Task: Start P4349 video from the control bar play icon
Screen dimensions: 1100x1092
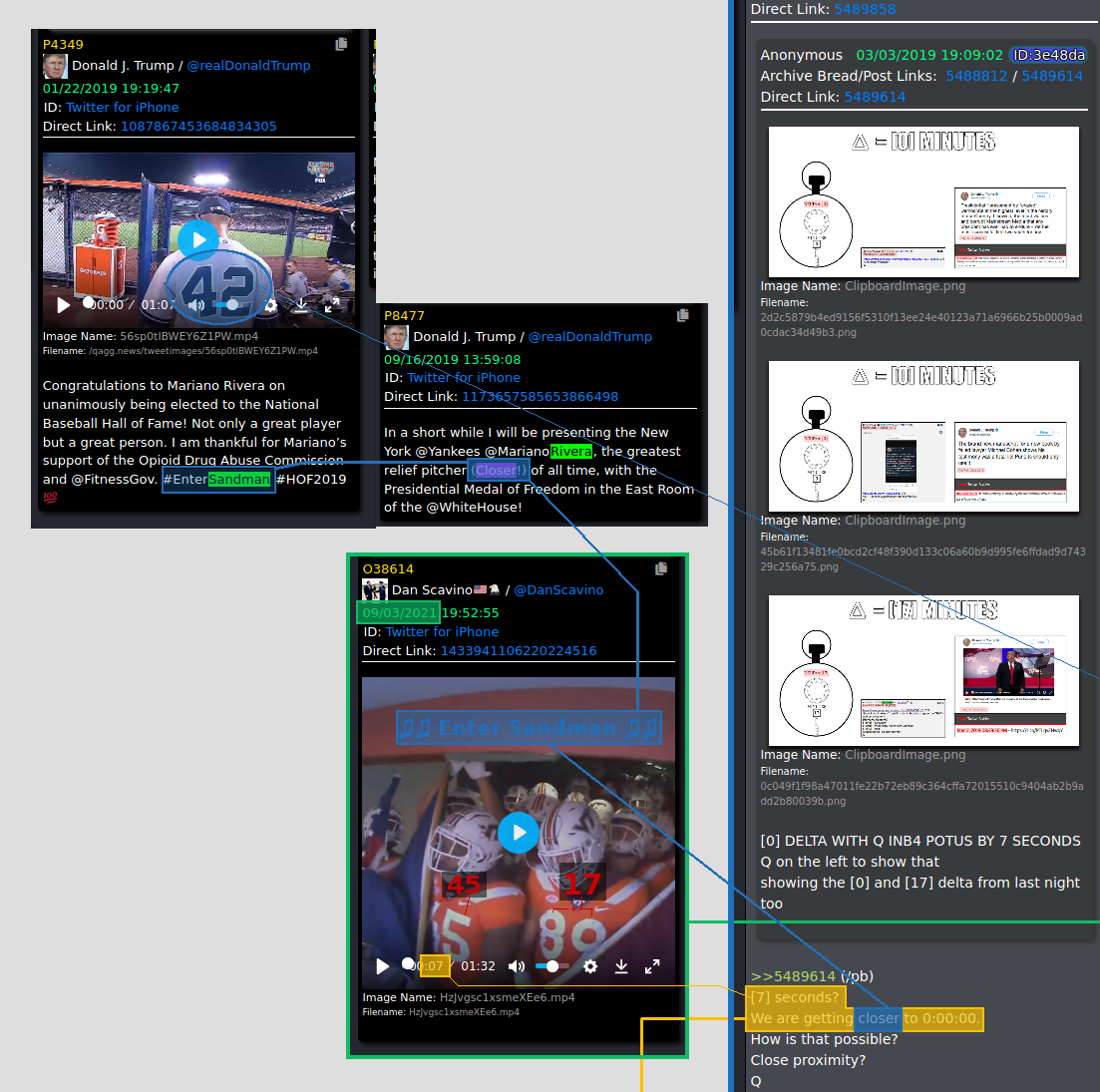Action: [63, 305]
